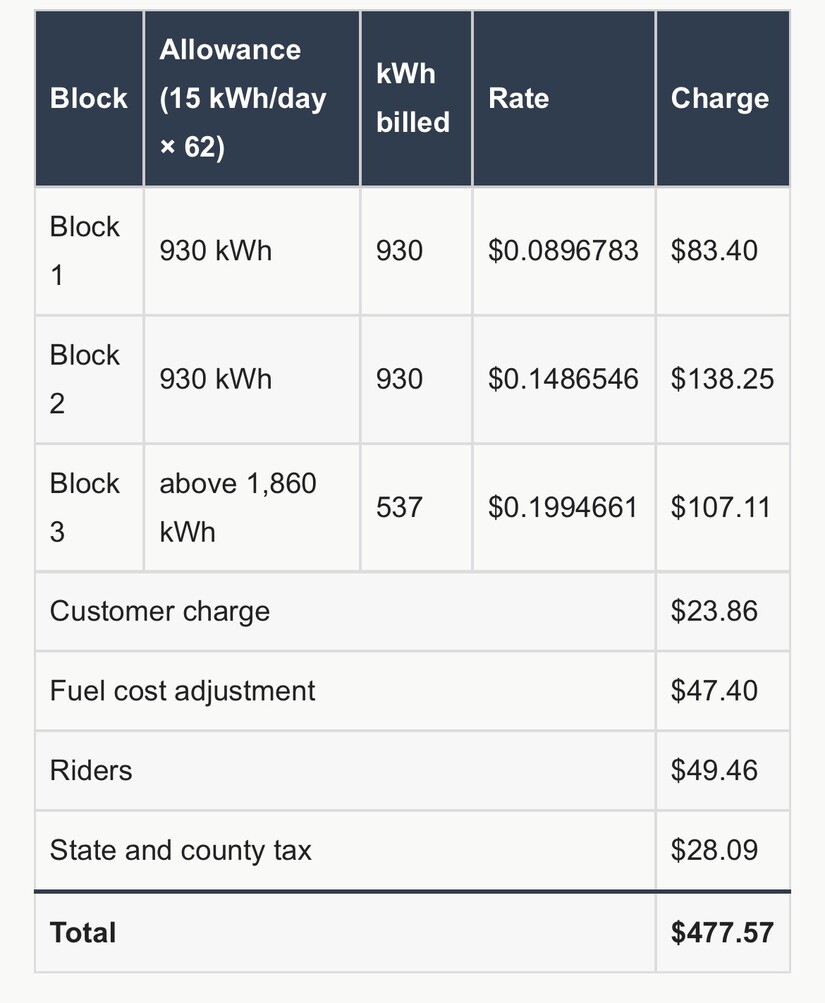Select the $107.11 charge cell

723,507
